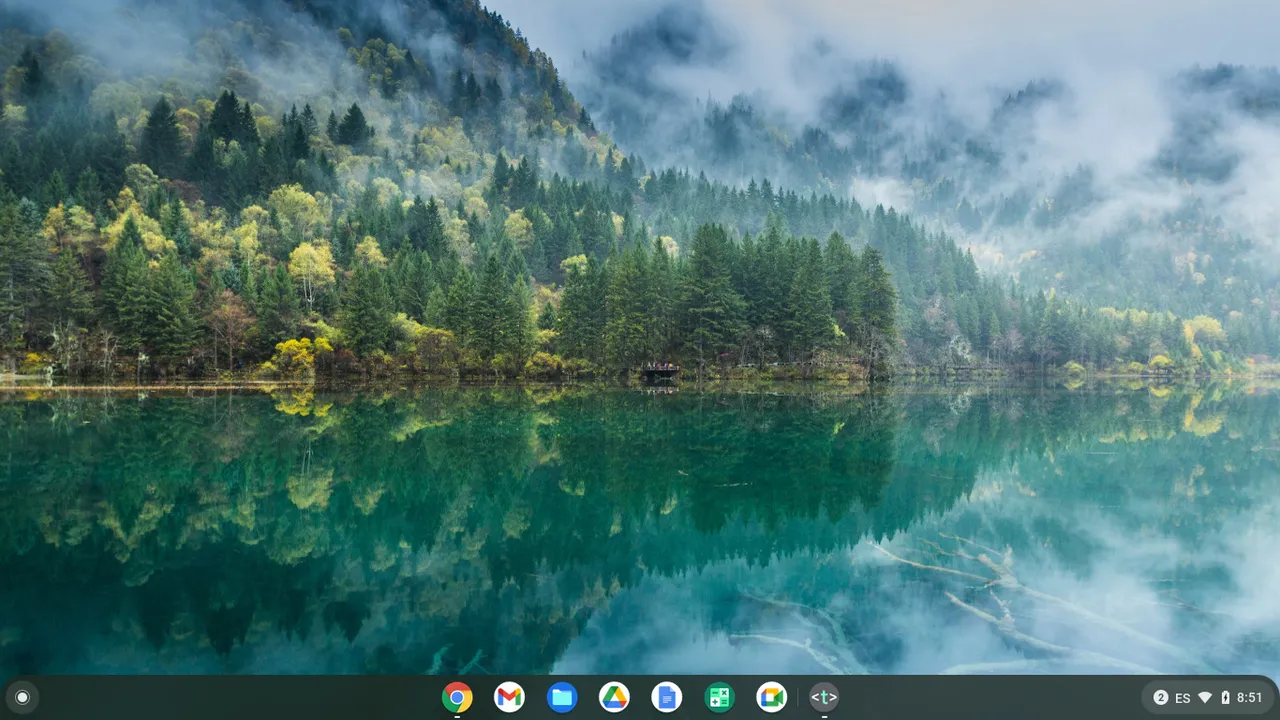Launch Google Chrome from the shelf
Image resolution: width=1280 pixels, height=720 pixels.
point(457,697)
